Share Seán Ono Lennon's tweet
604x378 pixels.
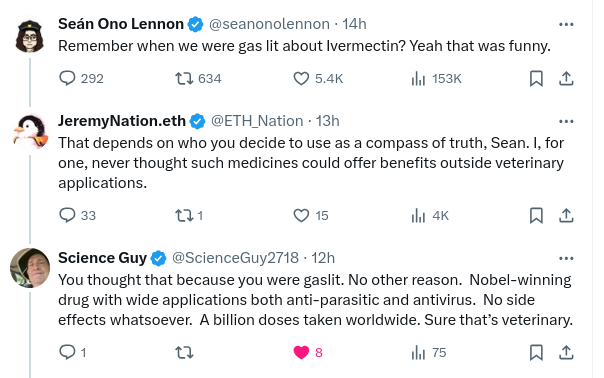566,79
